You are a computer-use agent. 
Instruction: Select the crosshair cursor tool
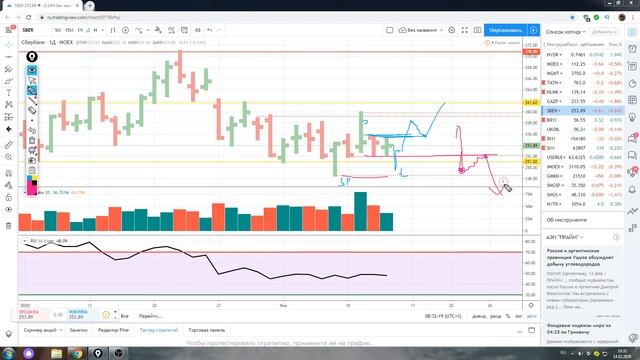[9, 44]
